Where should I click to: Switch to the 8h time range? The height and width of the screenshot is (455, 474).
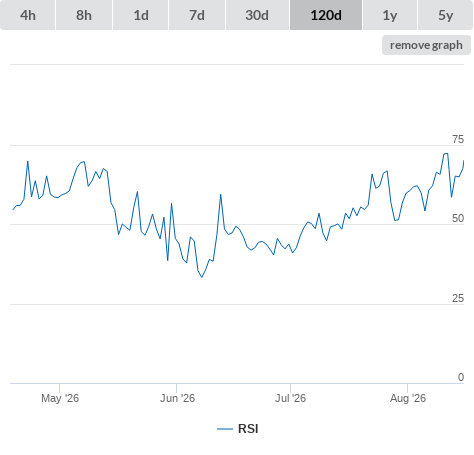click(x=84, y=15)
